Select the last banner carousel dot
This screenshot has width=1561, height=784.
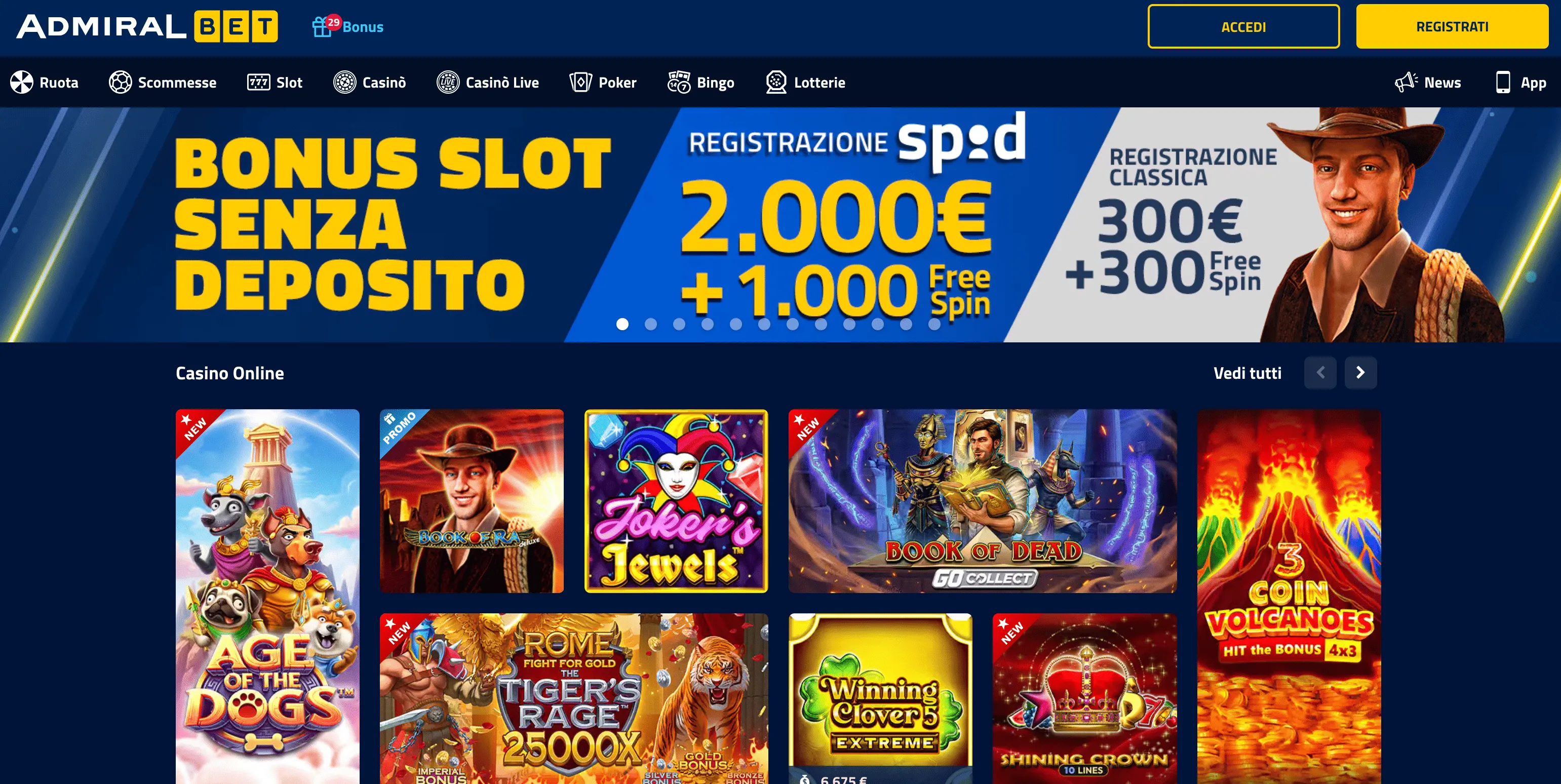(x=934, y=324)
